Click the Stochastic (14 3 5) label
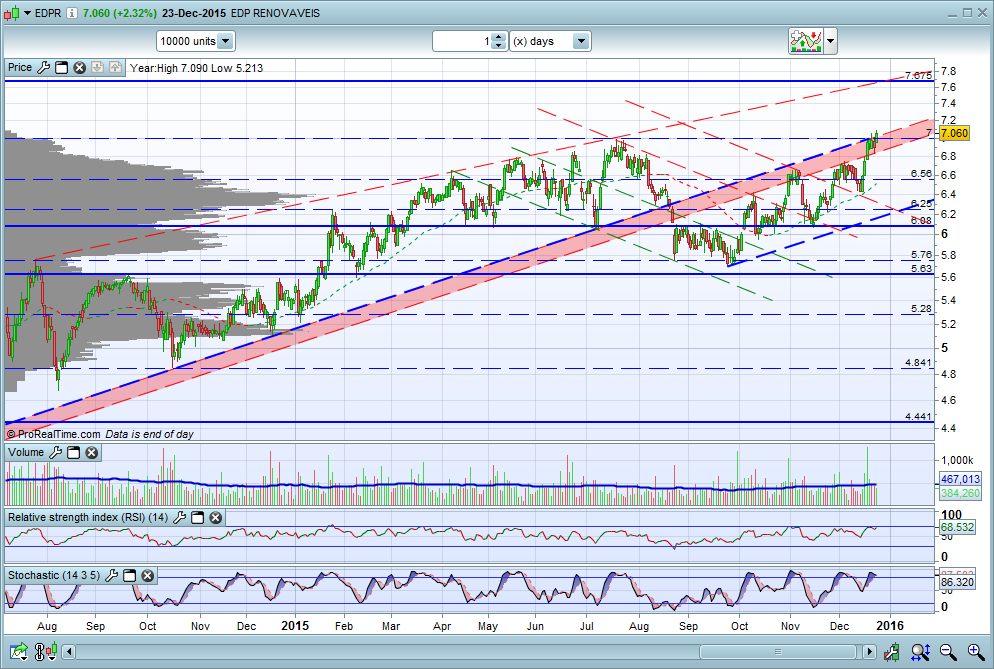 point(54,576)
